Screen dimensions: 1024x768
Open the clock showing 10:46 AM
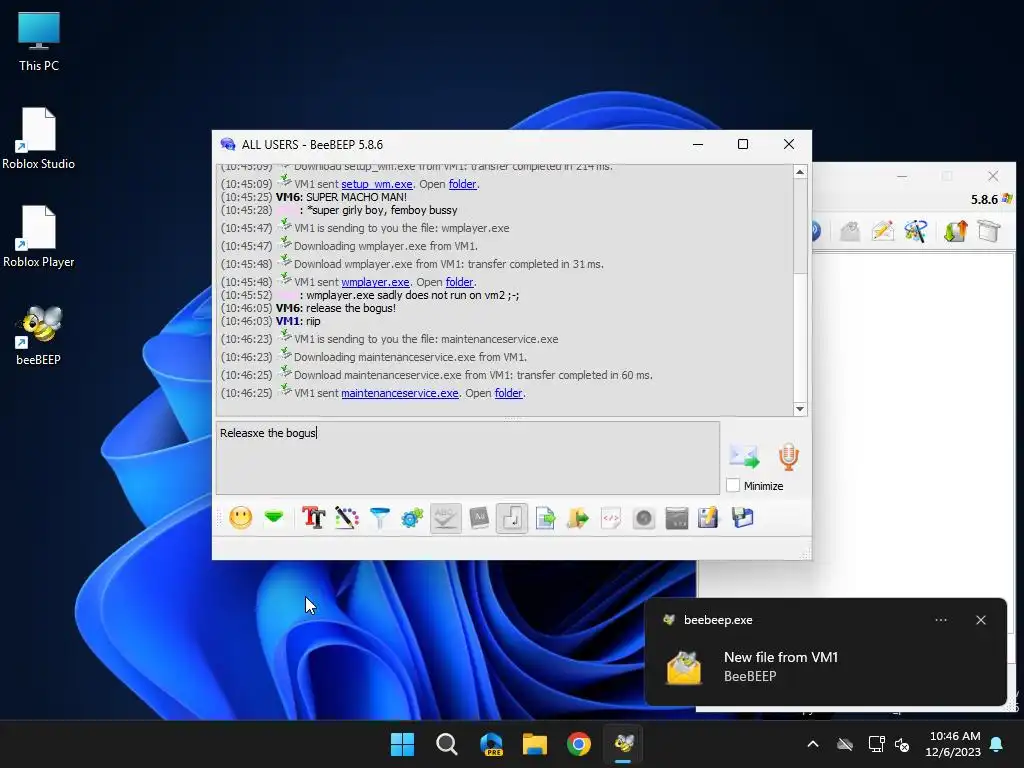point(953,744)
